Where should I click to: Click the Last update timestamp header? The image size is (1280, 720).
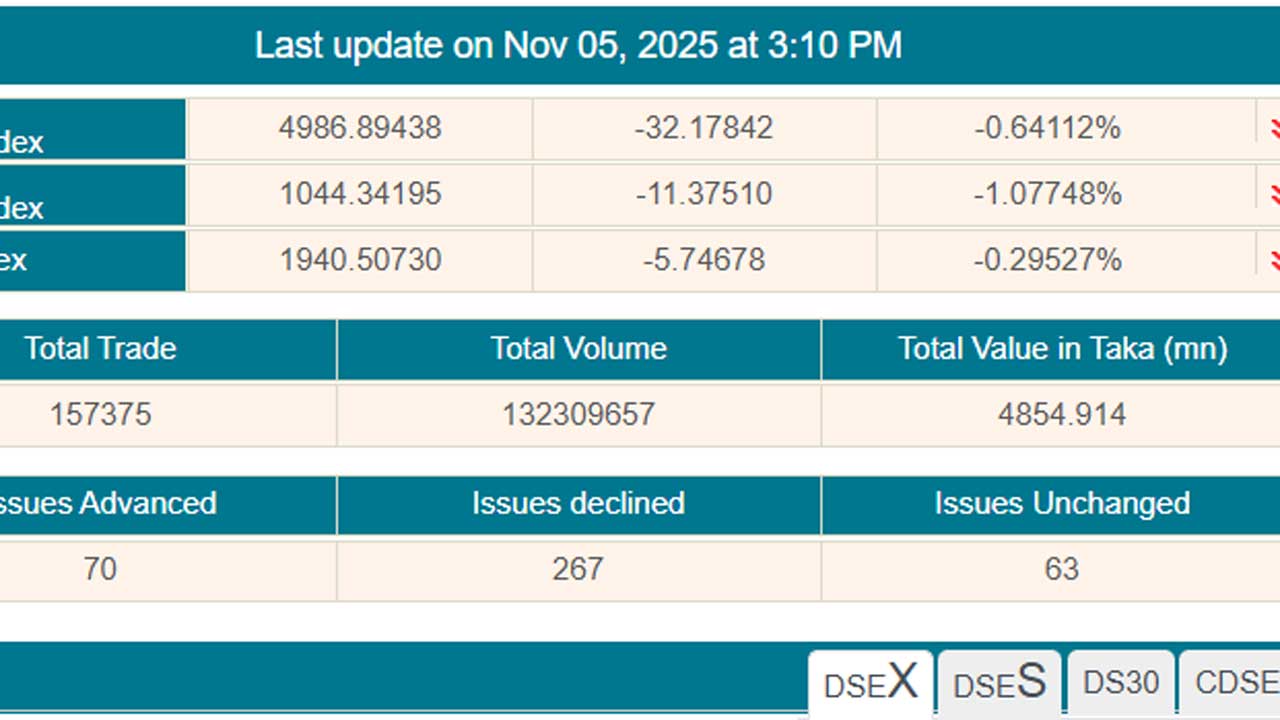coord(578,45)
